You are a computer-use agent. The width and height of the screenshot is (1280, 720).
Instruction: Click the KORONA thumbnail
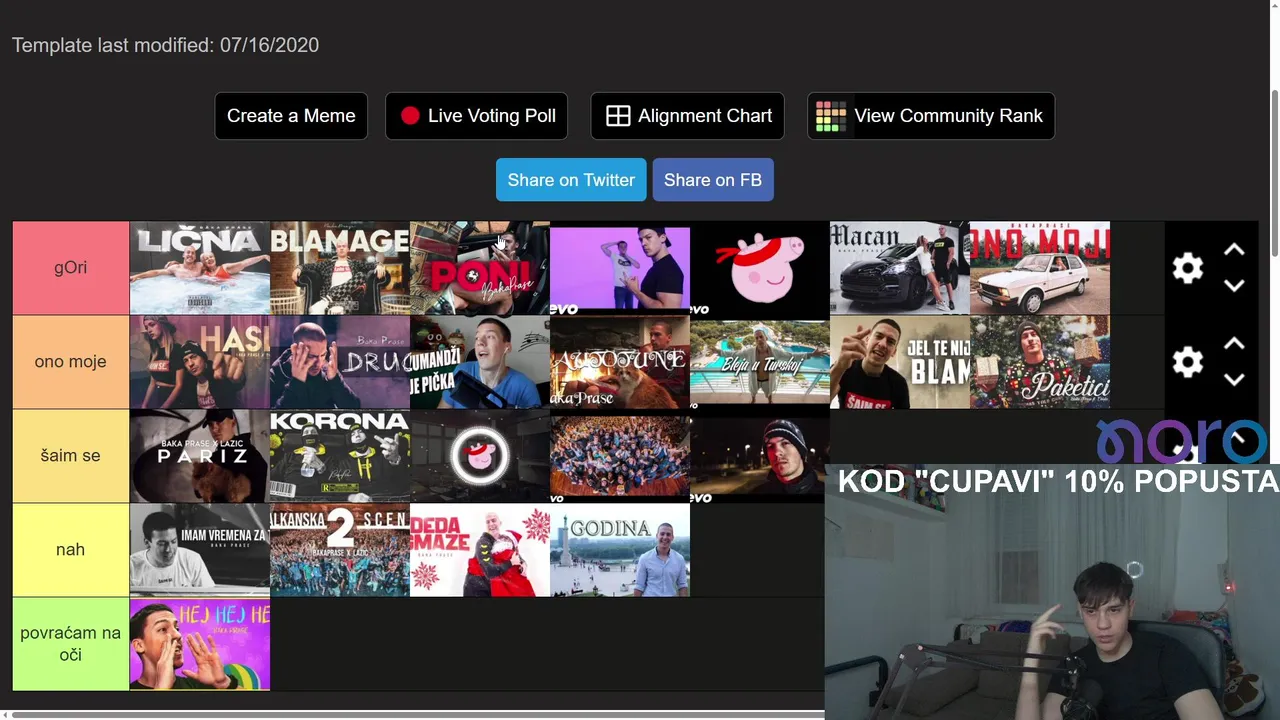340,456
